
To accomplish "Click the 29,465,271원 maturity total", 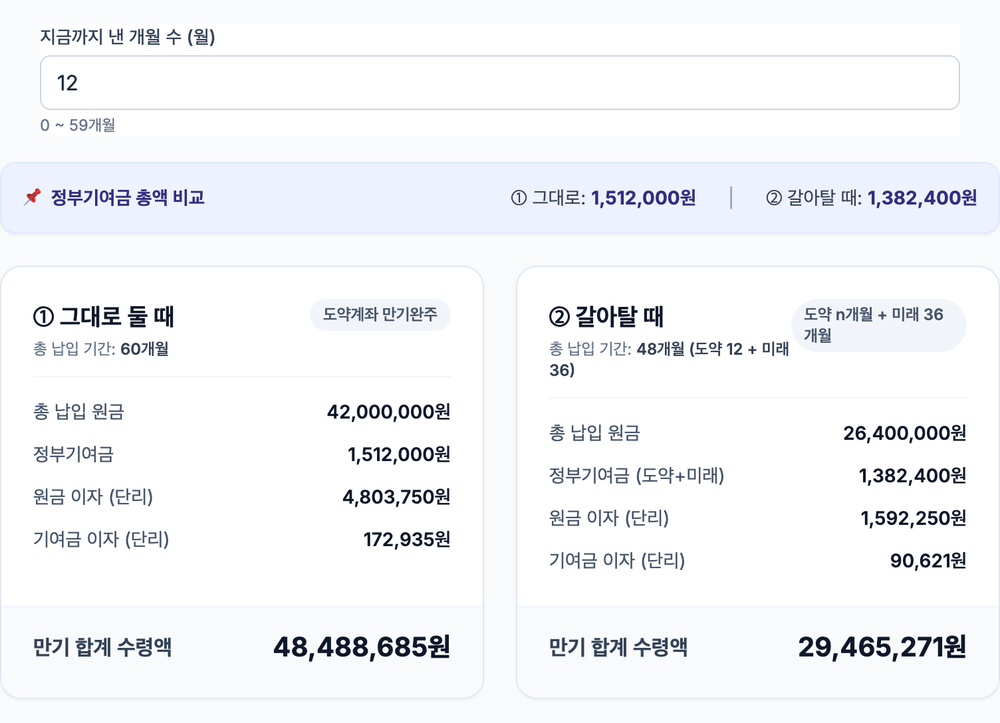I will tap(882, 648).
